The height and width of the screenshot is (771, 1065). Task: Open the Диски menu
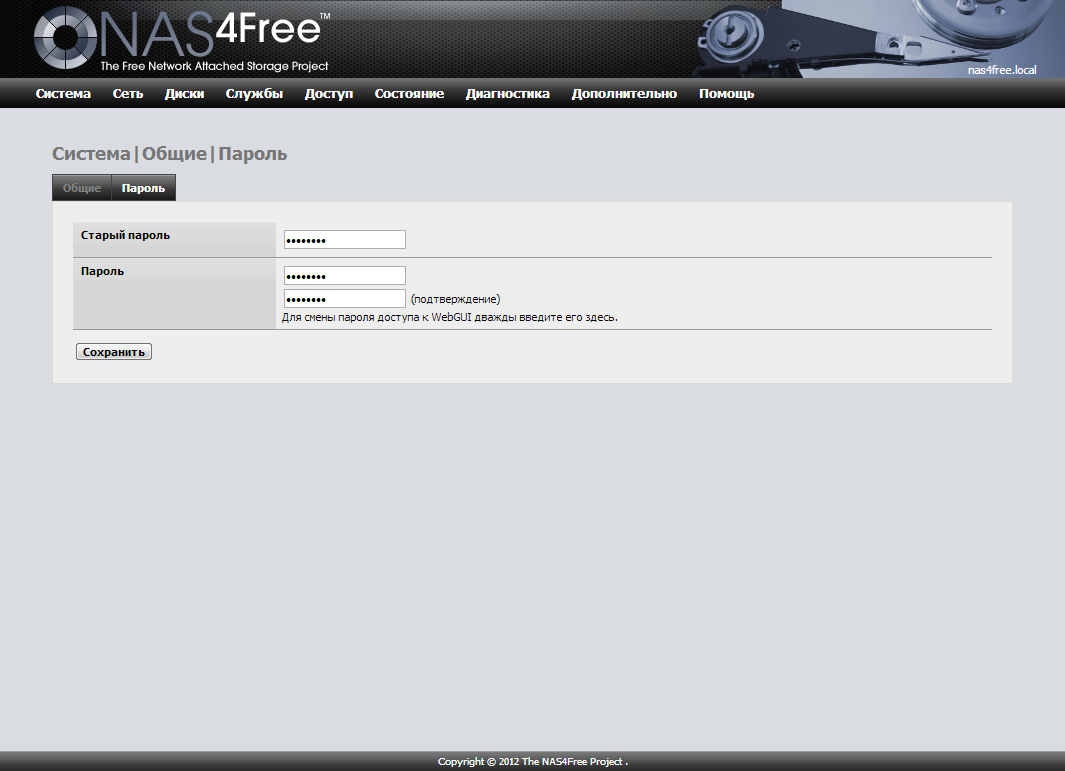[x=184, y=94]
